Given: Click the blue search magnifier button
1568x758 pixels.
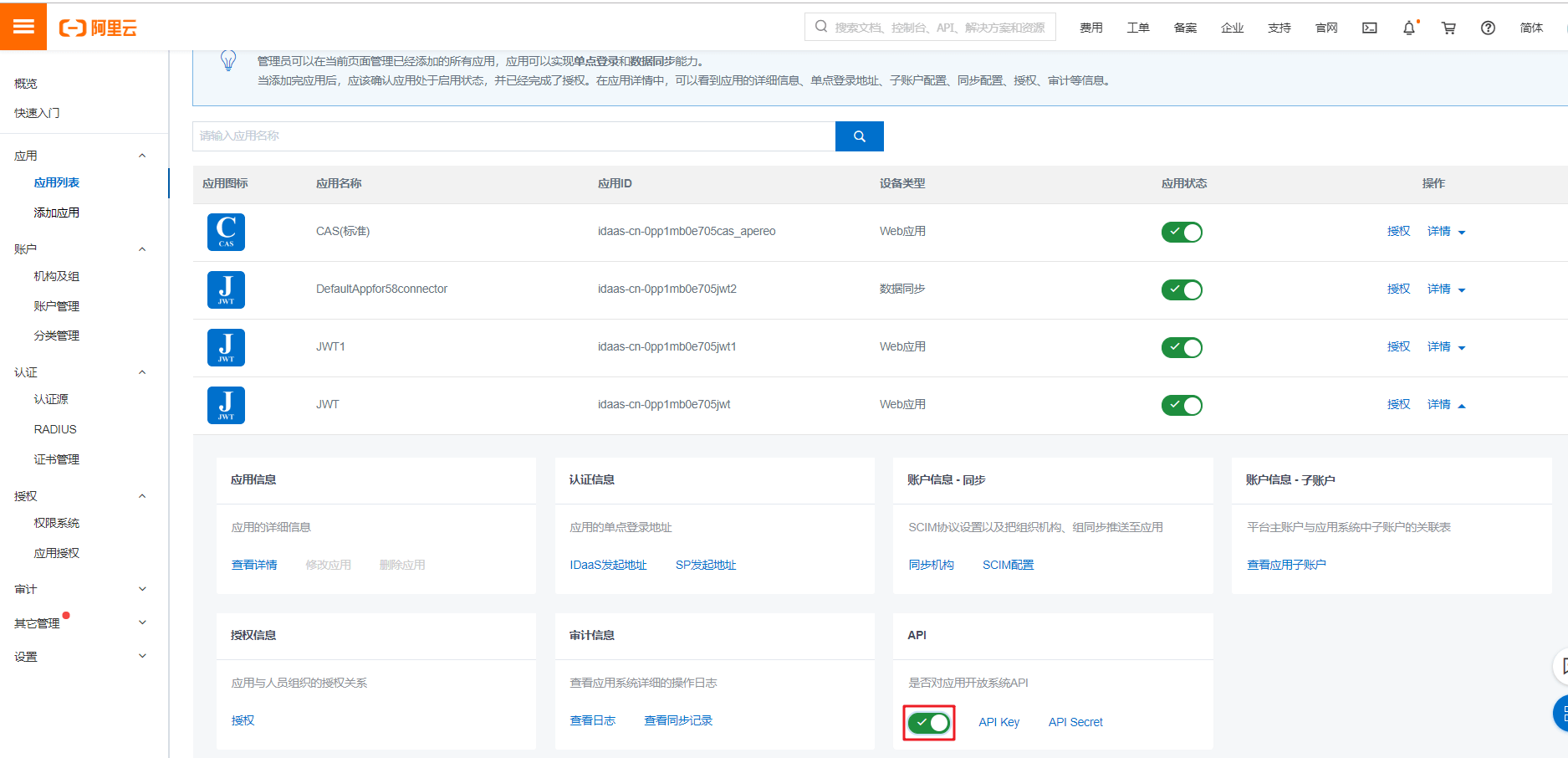Looking at the screenshot, I should 859,136.
